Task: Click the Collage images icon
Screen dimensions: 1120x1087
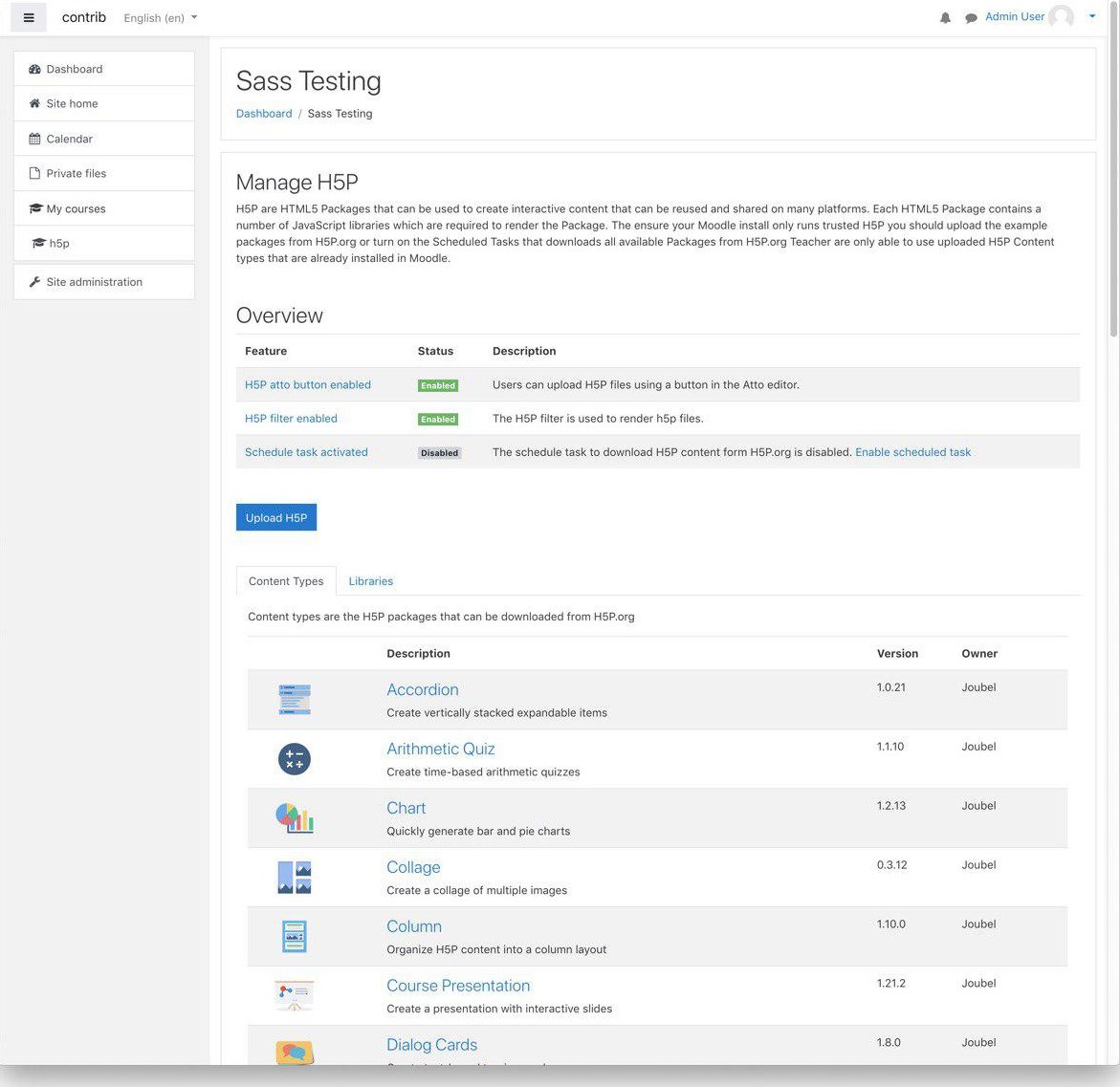Action: pos(295,878)
